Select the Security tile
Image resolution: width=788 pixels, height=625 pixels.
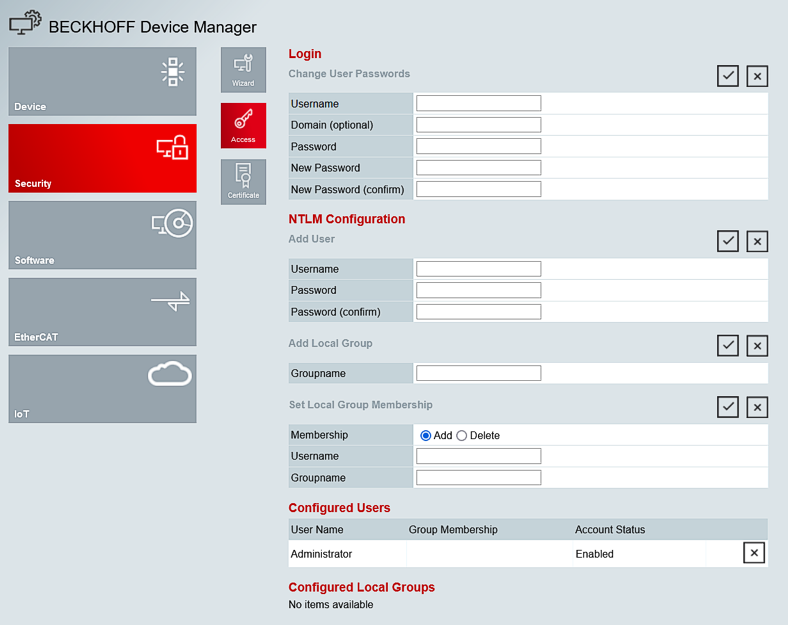coord(103,158)
